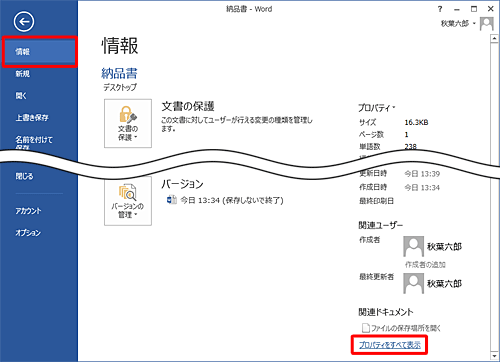
Task: Click the Word document icon beside 今日 13:34 version
Action: 172,200
